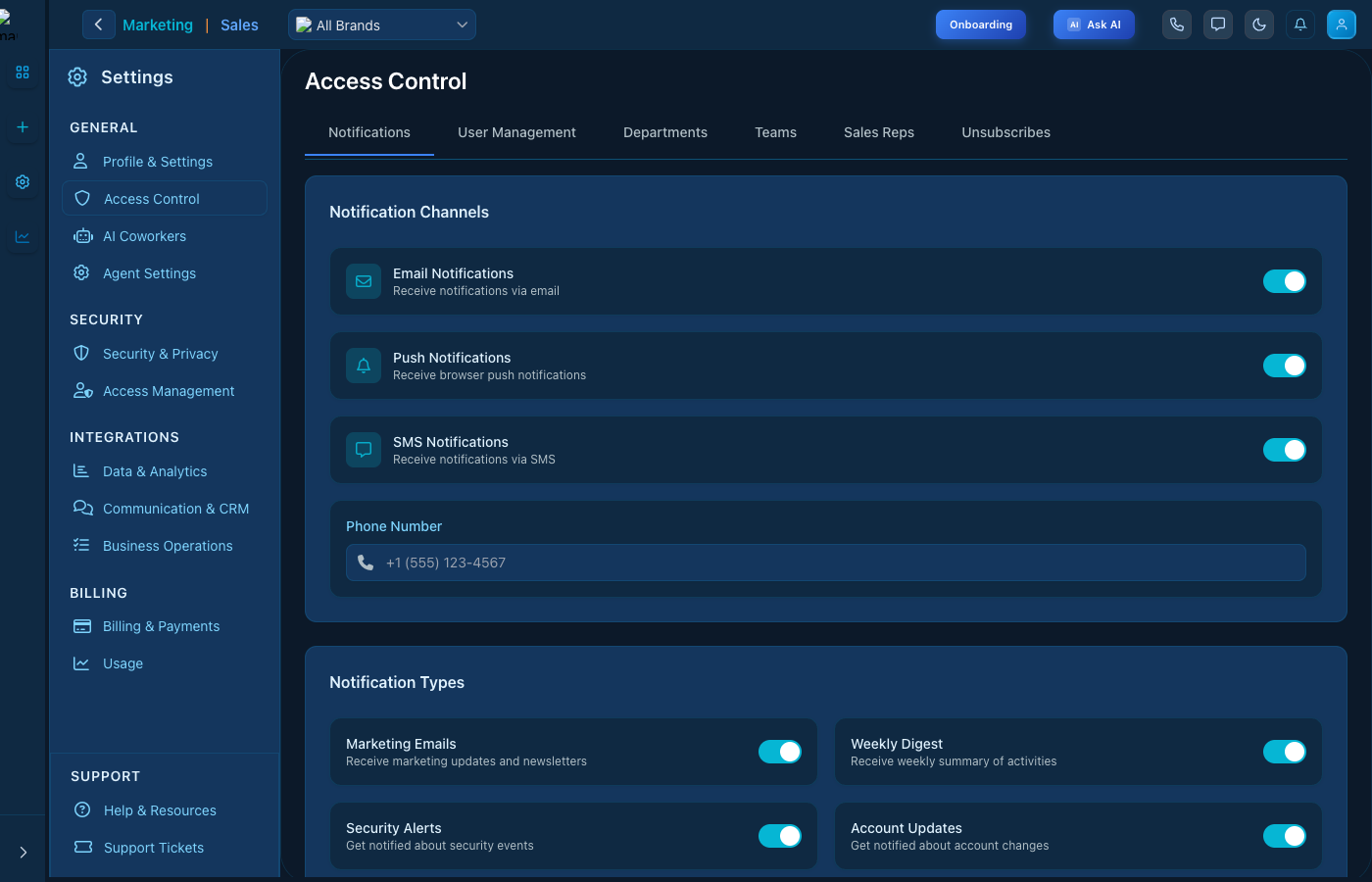
Task: Click the plus icon in left rail
Action: pos(23,127)
